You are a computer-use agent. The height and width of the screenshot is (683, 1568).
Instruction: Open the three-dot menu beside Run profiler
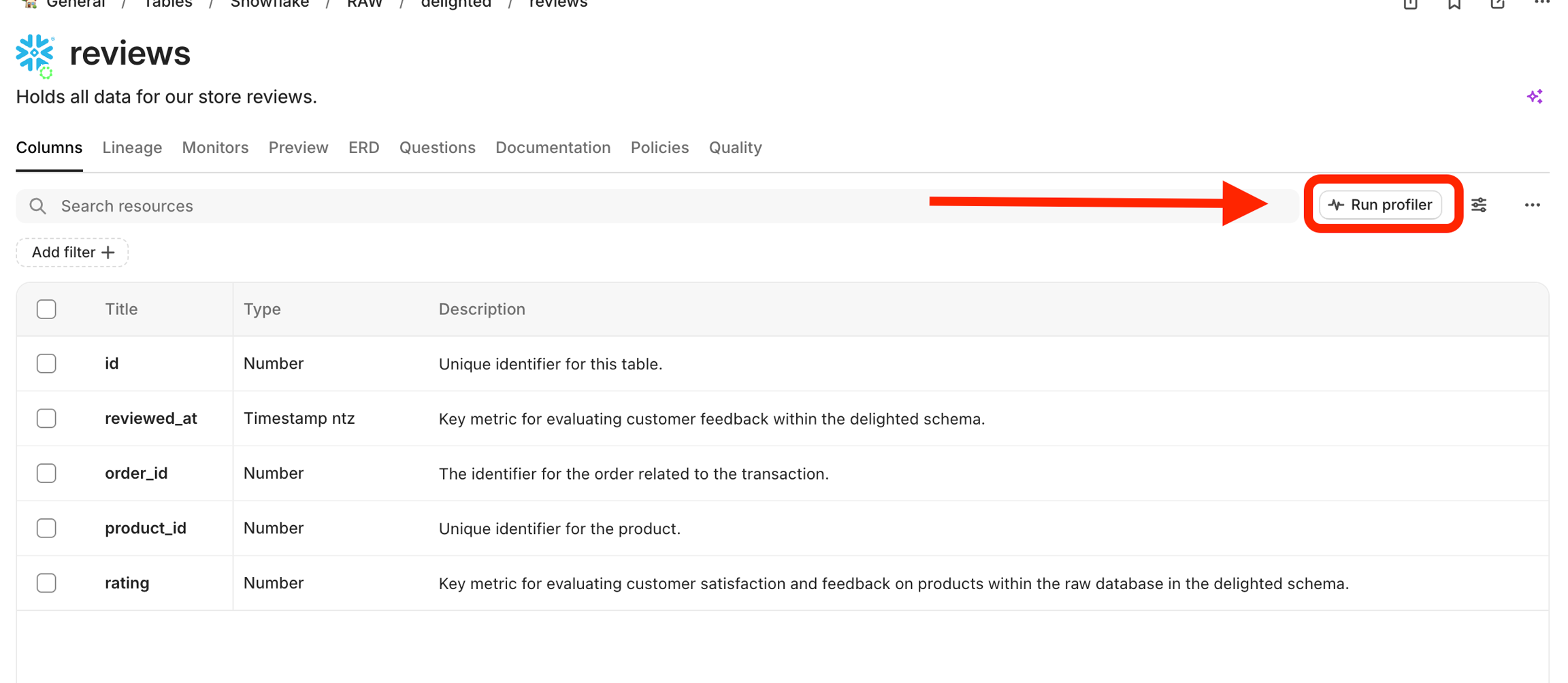point(1532,205)
